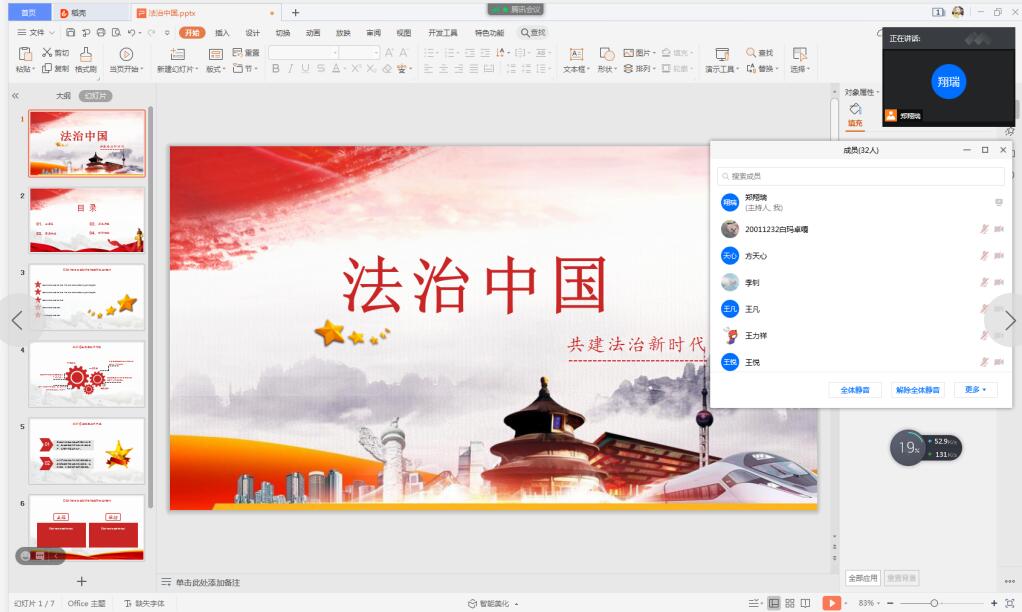Select slide 2 目录 thumbnail
The width and height of the screenshot is (1022, 612).
coord(87,220)
